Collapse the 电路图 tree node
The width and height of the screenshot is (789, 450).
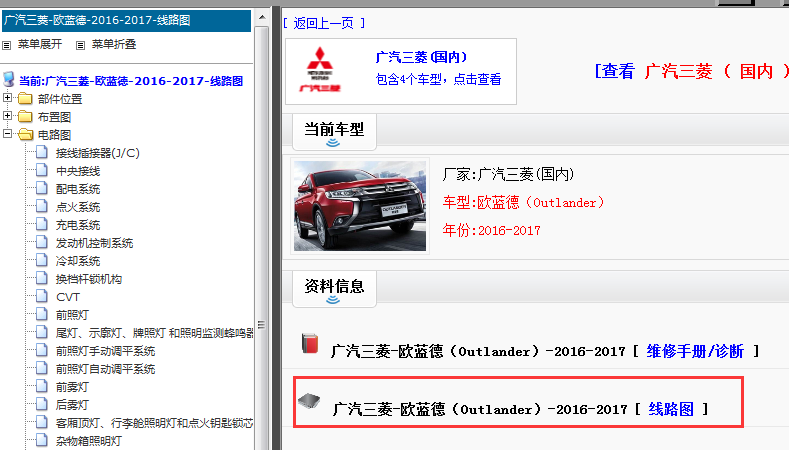tap(8, 134)
